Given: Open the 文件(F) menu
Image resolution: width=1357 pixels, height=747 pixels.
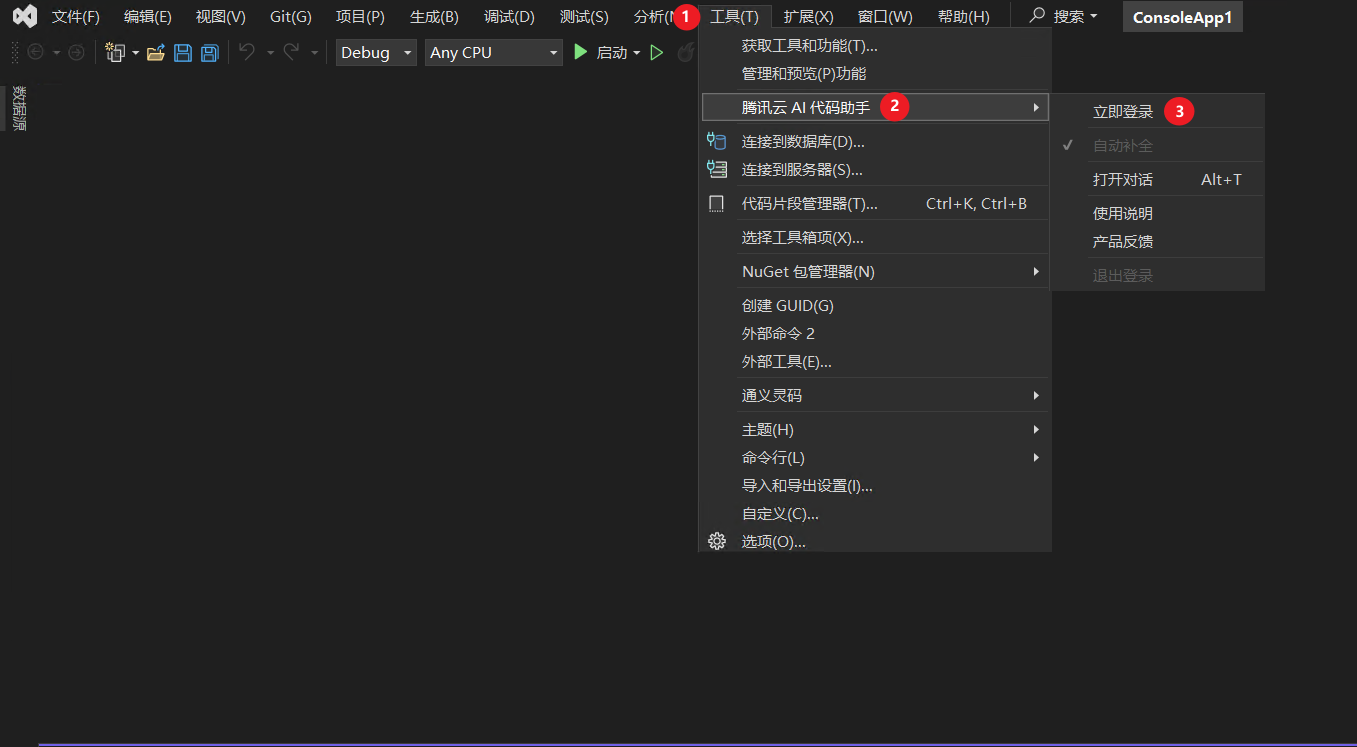Looking at the screenshot, I should (x=76, y=17).
